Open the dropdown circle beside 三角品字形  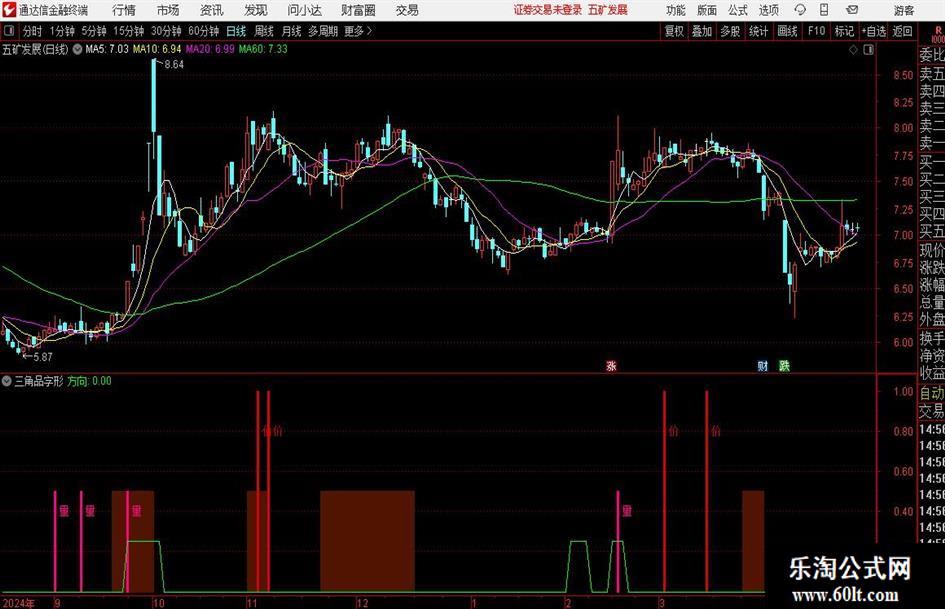point(7,381)
